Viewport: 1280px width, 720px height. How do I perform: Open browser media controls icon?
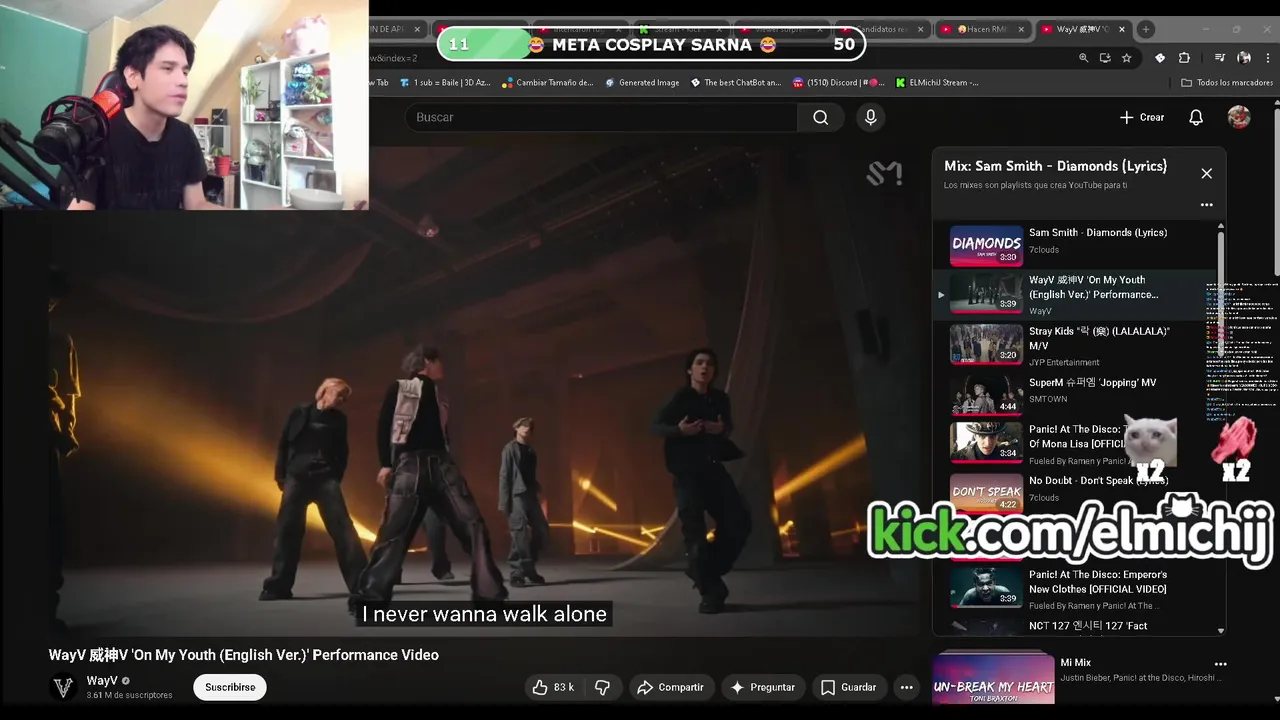point(1220,58)
